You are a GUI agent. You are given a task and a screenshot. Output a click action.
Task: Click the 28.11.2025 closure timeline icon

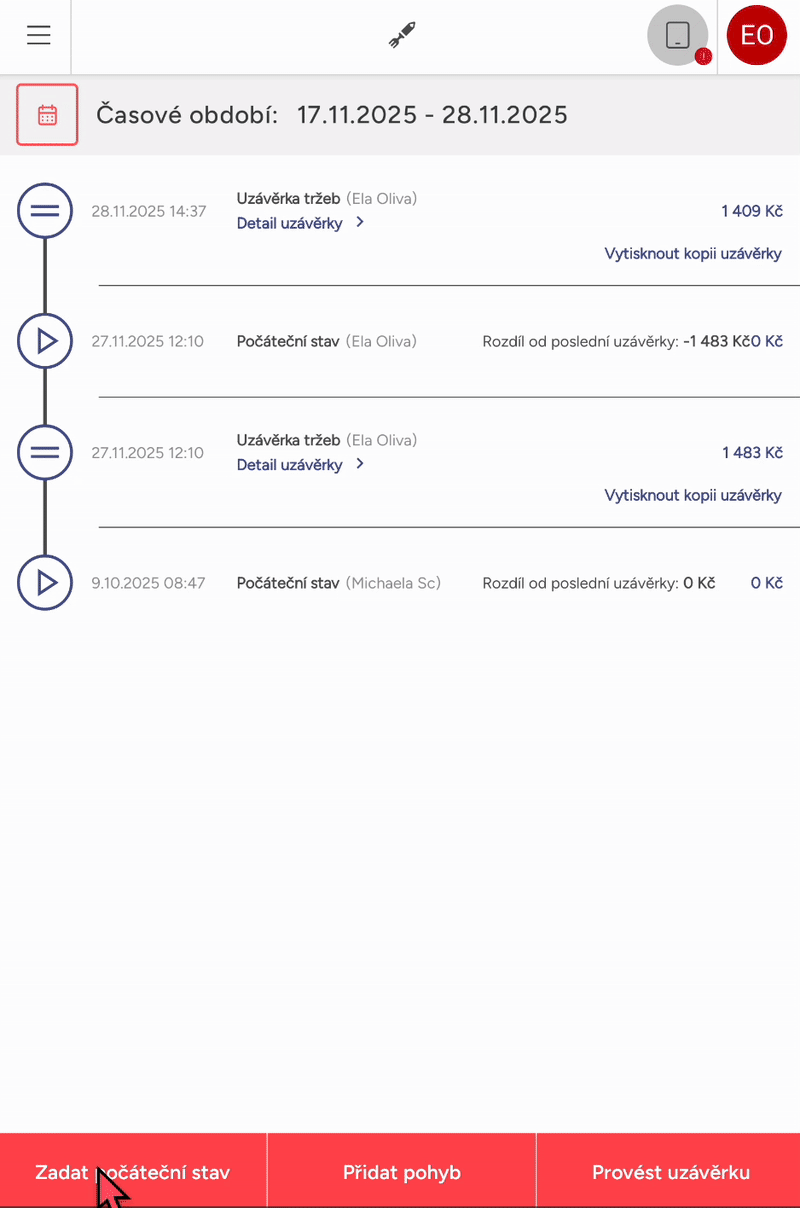(45, 211)
